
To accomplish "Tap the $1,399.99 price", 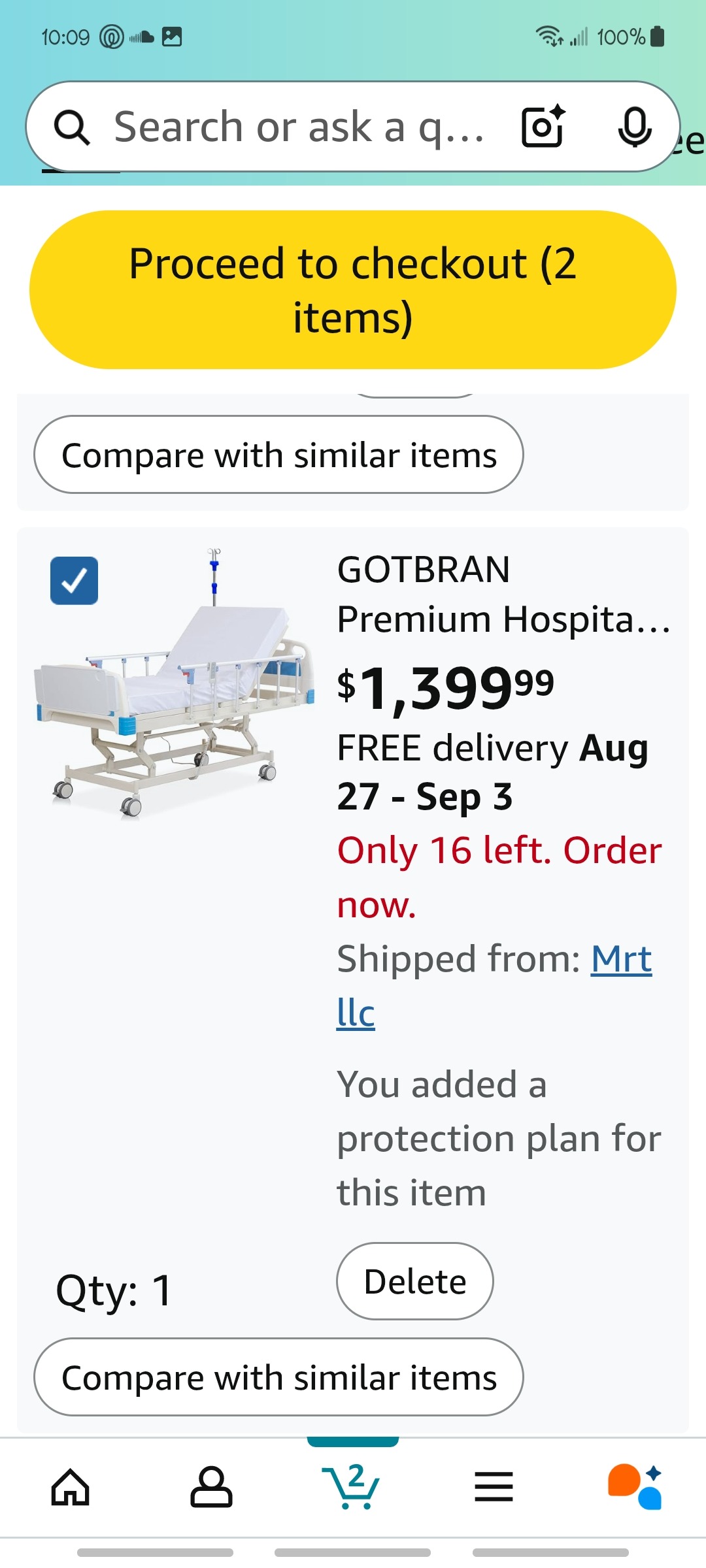I will [x=446, y=688].
